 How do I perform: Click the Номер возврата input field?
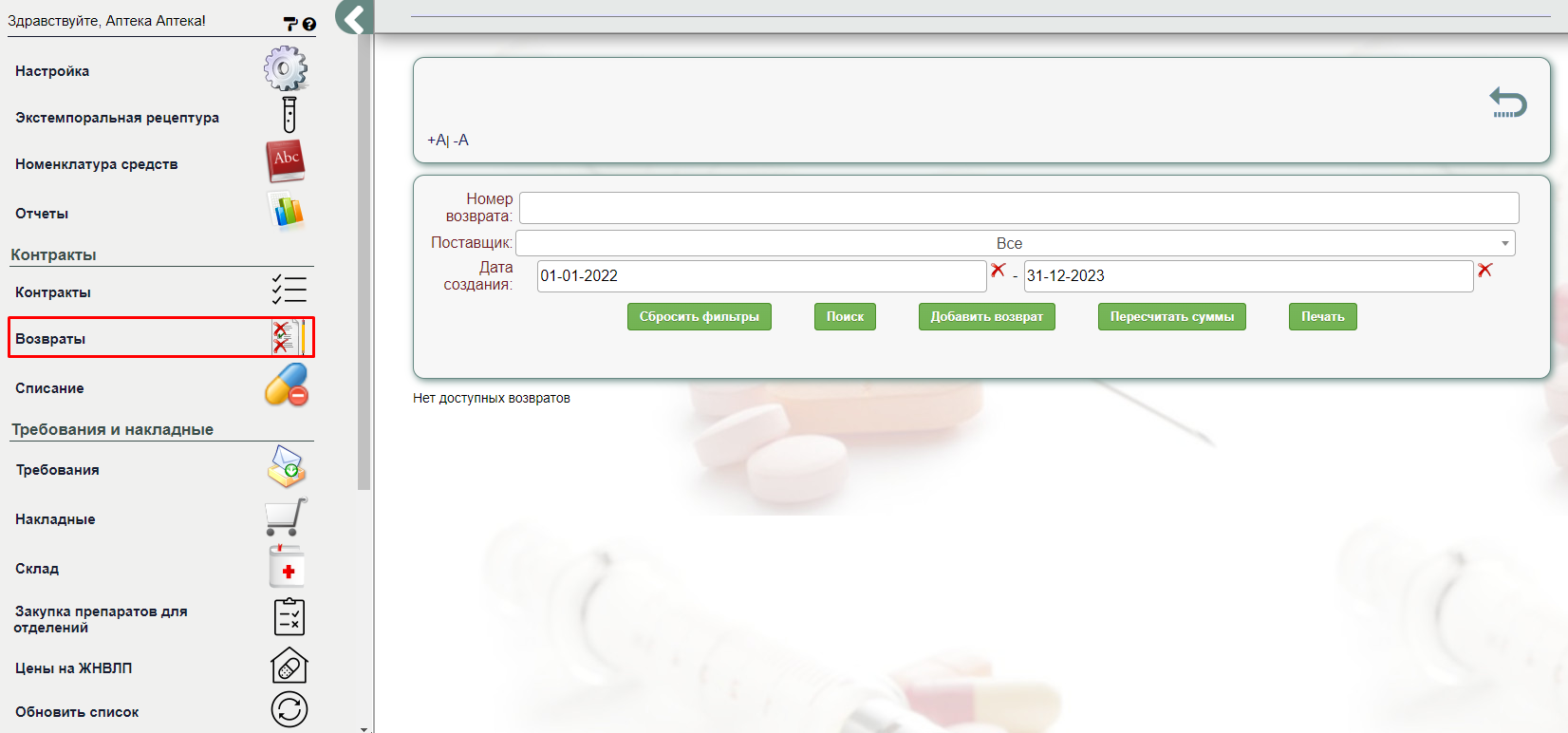1018,208
